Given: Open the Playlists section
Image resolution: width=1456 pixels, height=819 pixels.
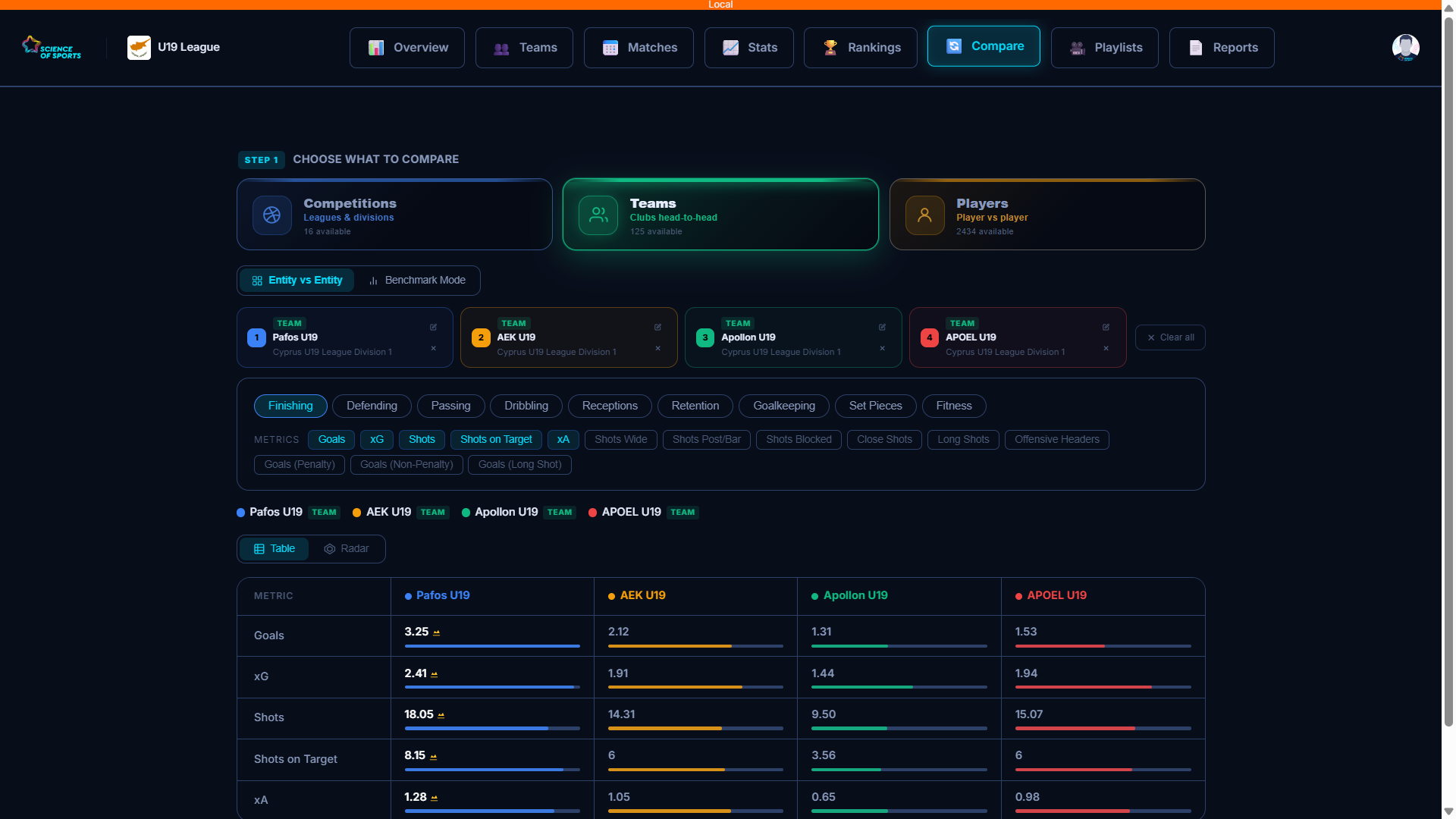Looking at the screenshot, I should [x=1105, y=48].
